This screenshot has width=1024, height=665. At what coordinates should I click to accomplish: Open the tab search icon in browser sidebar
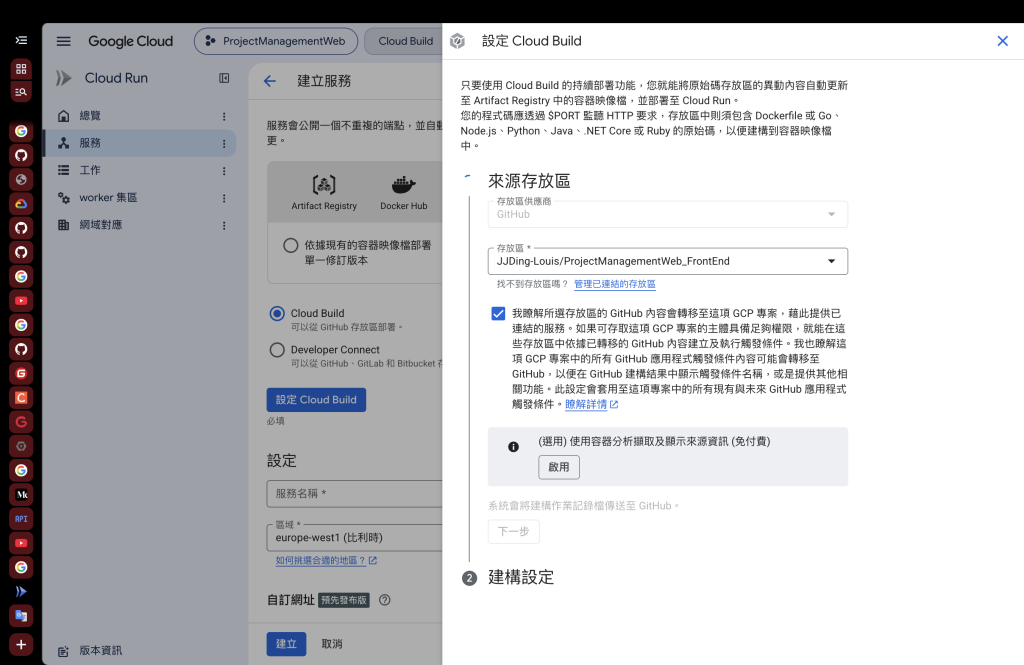coord(21,92)
